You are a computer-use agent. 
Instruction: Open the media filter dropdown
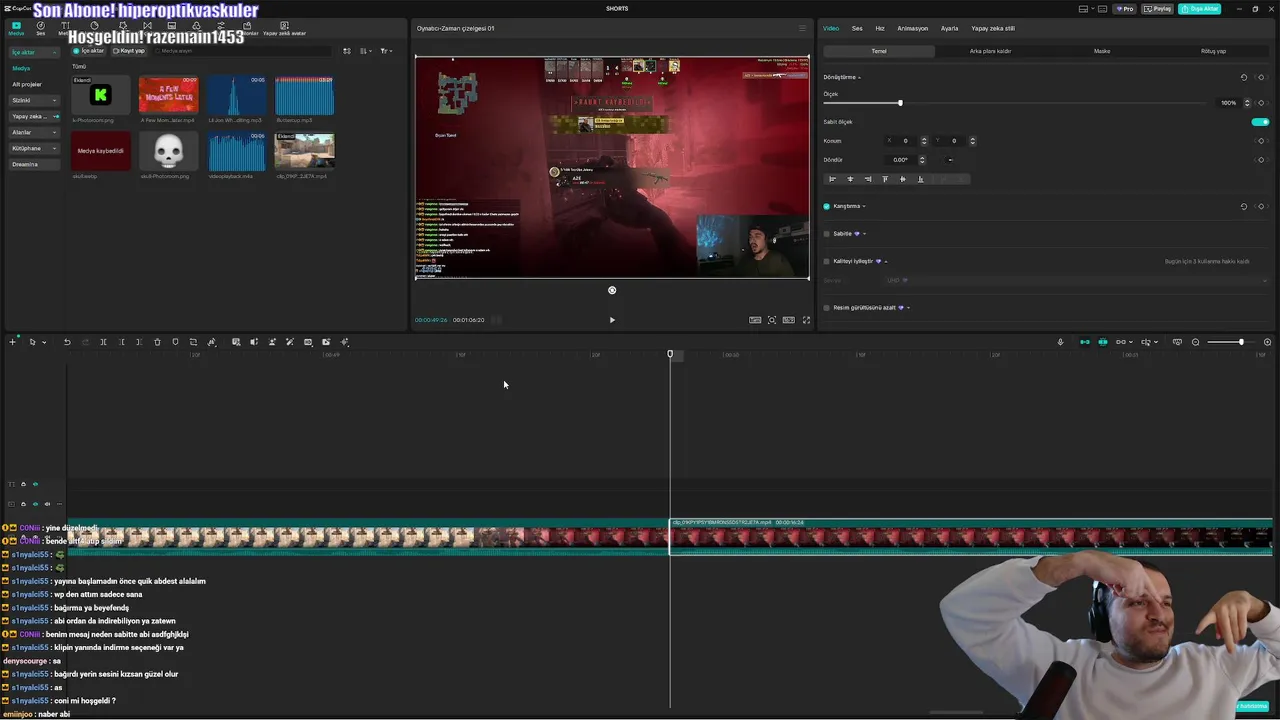(x=386, y=51)
